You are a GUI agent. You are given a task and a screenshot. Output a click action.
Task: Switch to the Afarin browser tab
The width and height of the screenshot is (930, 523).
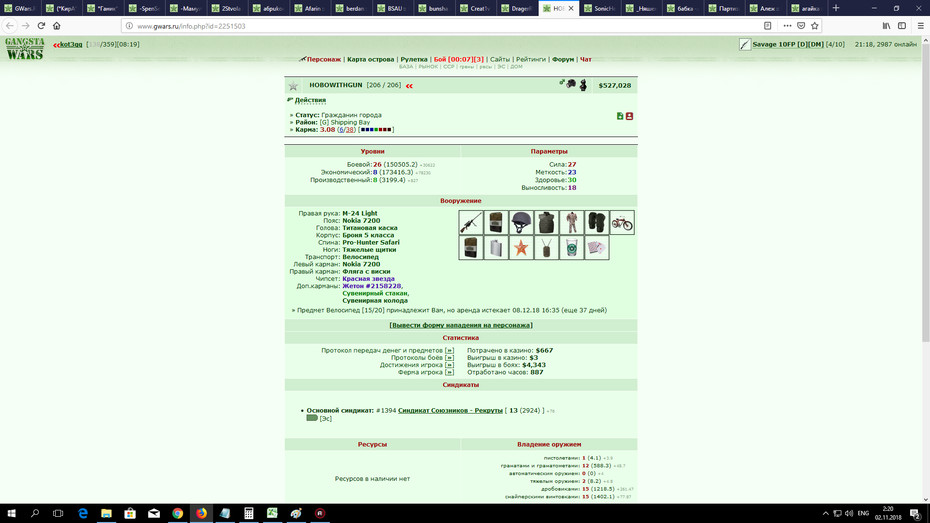pos(310,8)
